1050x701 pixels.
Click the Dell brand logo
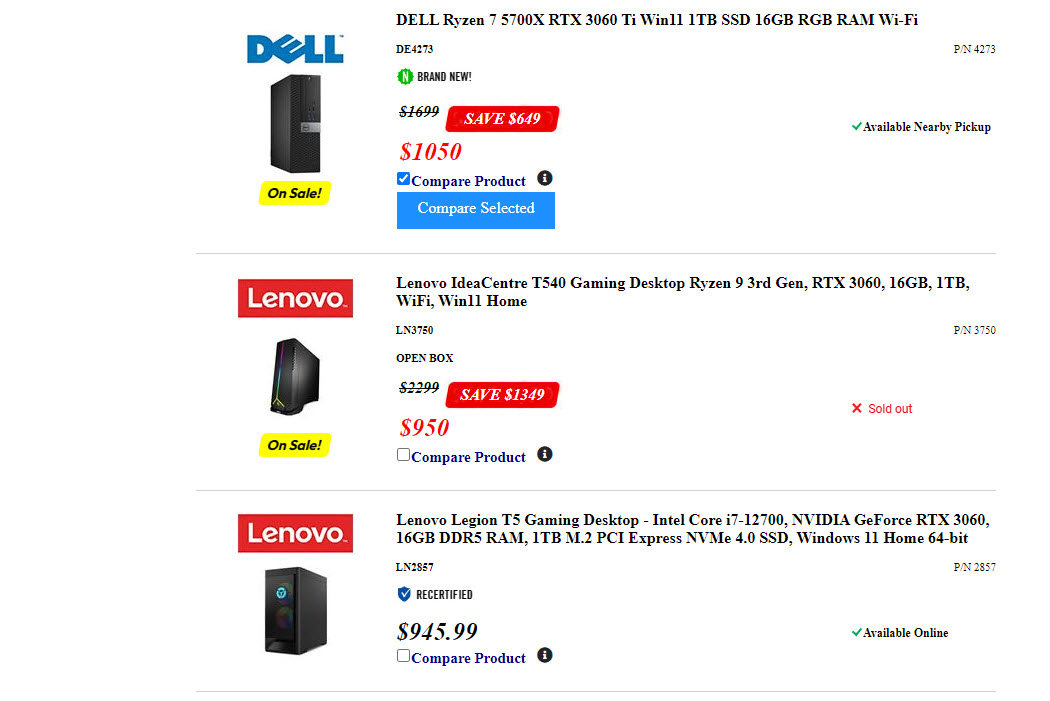tap(295, 49)
